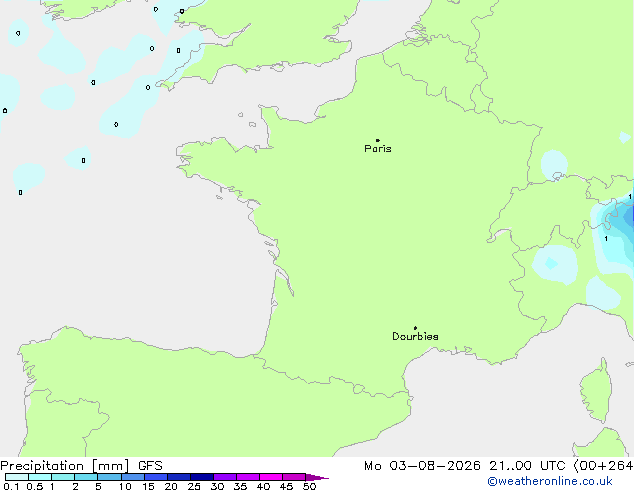The image size is (634, 490).
Task: Click the legend value label 50
Action: 309,486
